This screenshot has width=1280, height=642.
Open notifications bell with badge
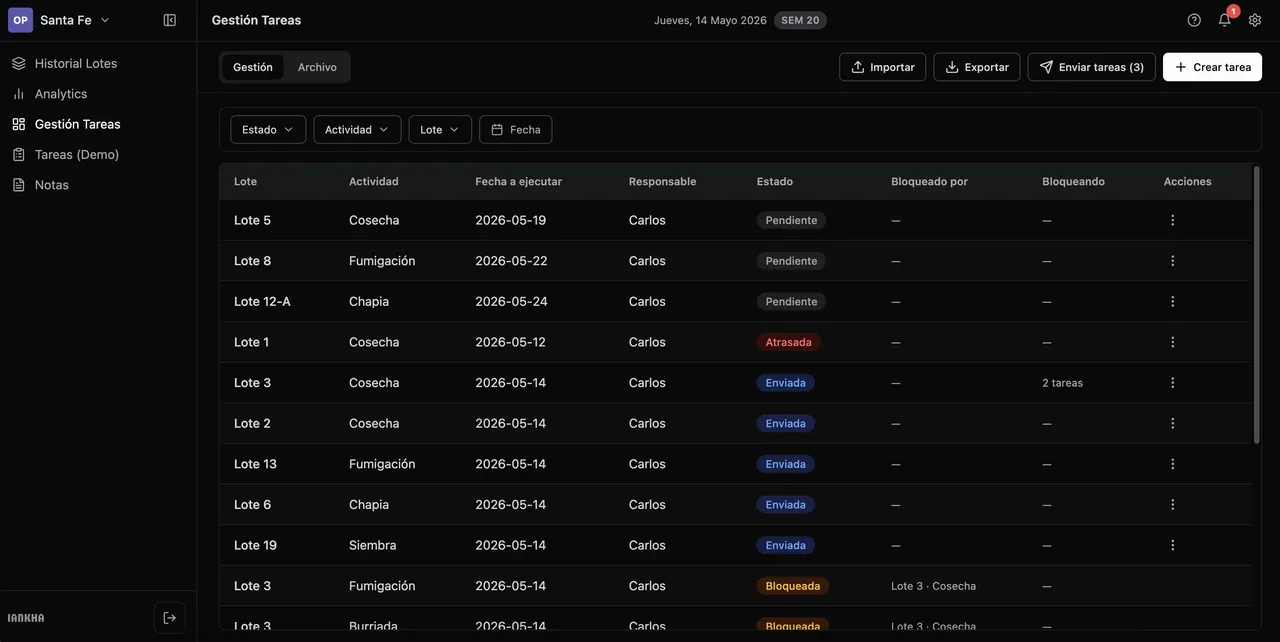tap(1225, 20)
